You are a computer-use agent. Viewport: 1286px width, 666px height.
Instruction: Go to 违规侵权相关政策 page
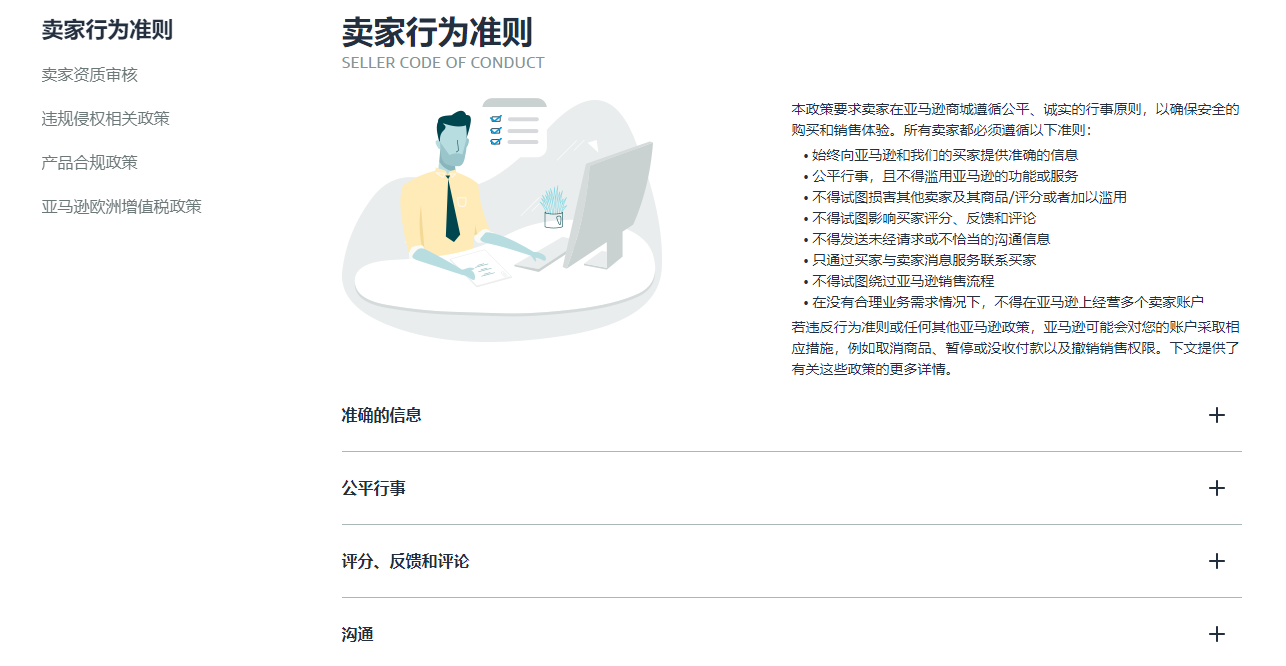point(105,119)
